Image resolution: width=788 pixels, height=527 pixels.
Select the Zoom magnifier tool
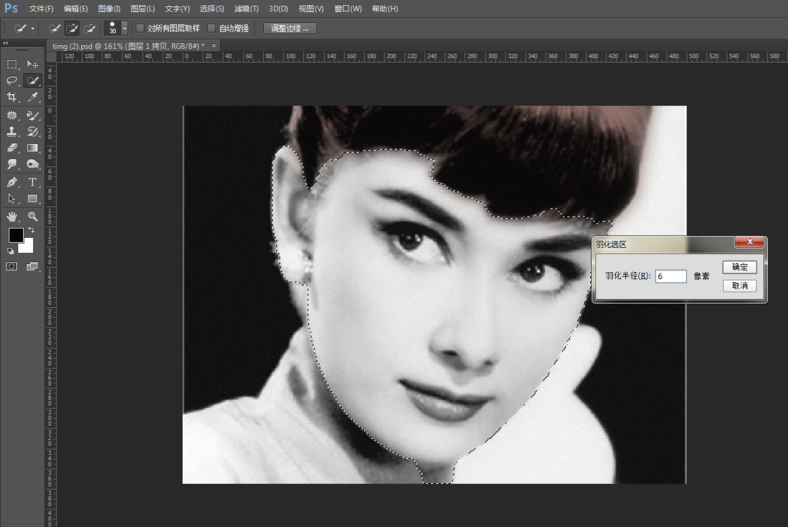[x=33, y=216]
